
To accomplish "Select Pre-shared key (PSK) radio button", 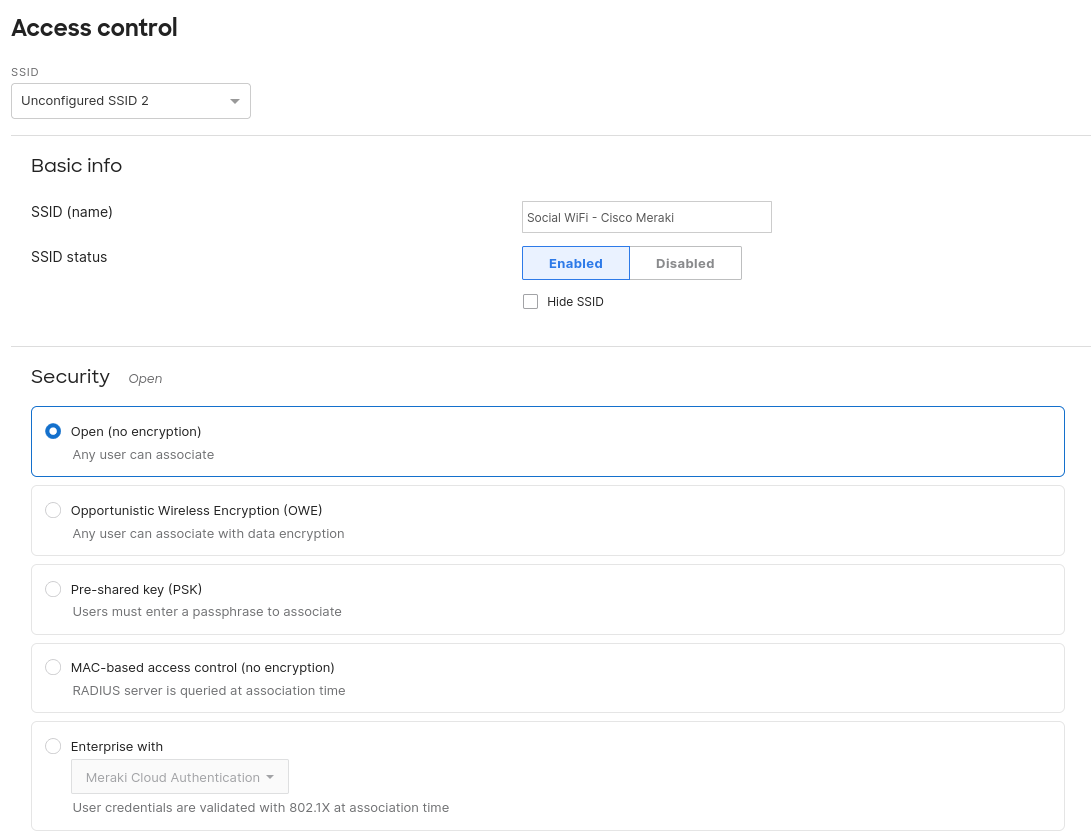I will [x=53, y=589].
